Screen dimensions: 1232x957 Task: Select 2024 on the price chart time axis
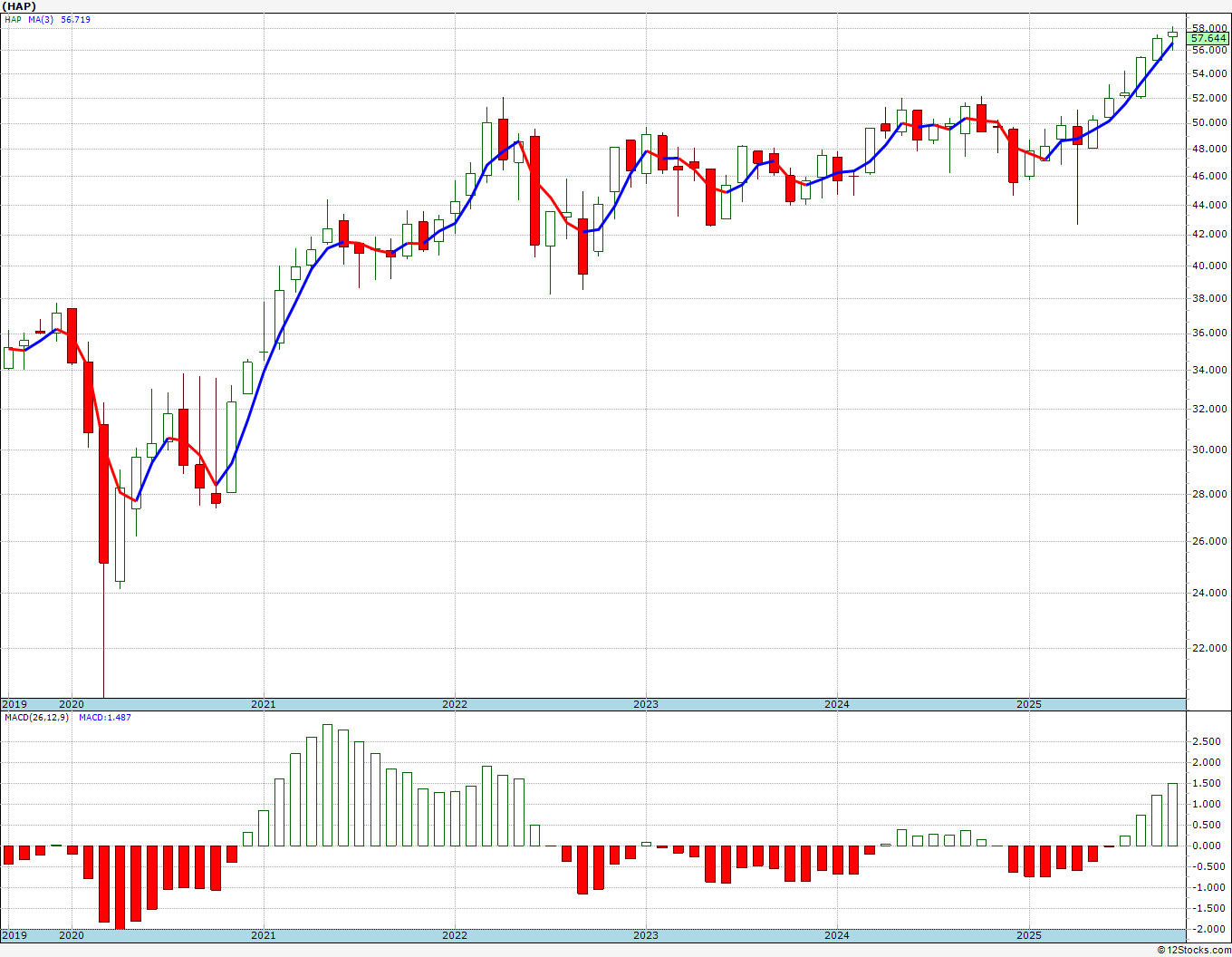tap(837, 704)
